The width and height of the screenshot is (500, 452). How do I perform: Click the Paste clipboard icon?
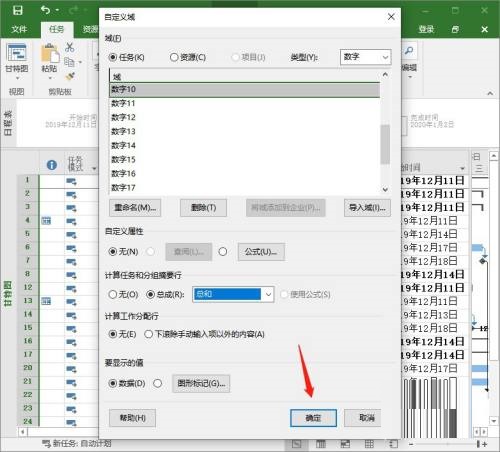click(49, 53)
